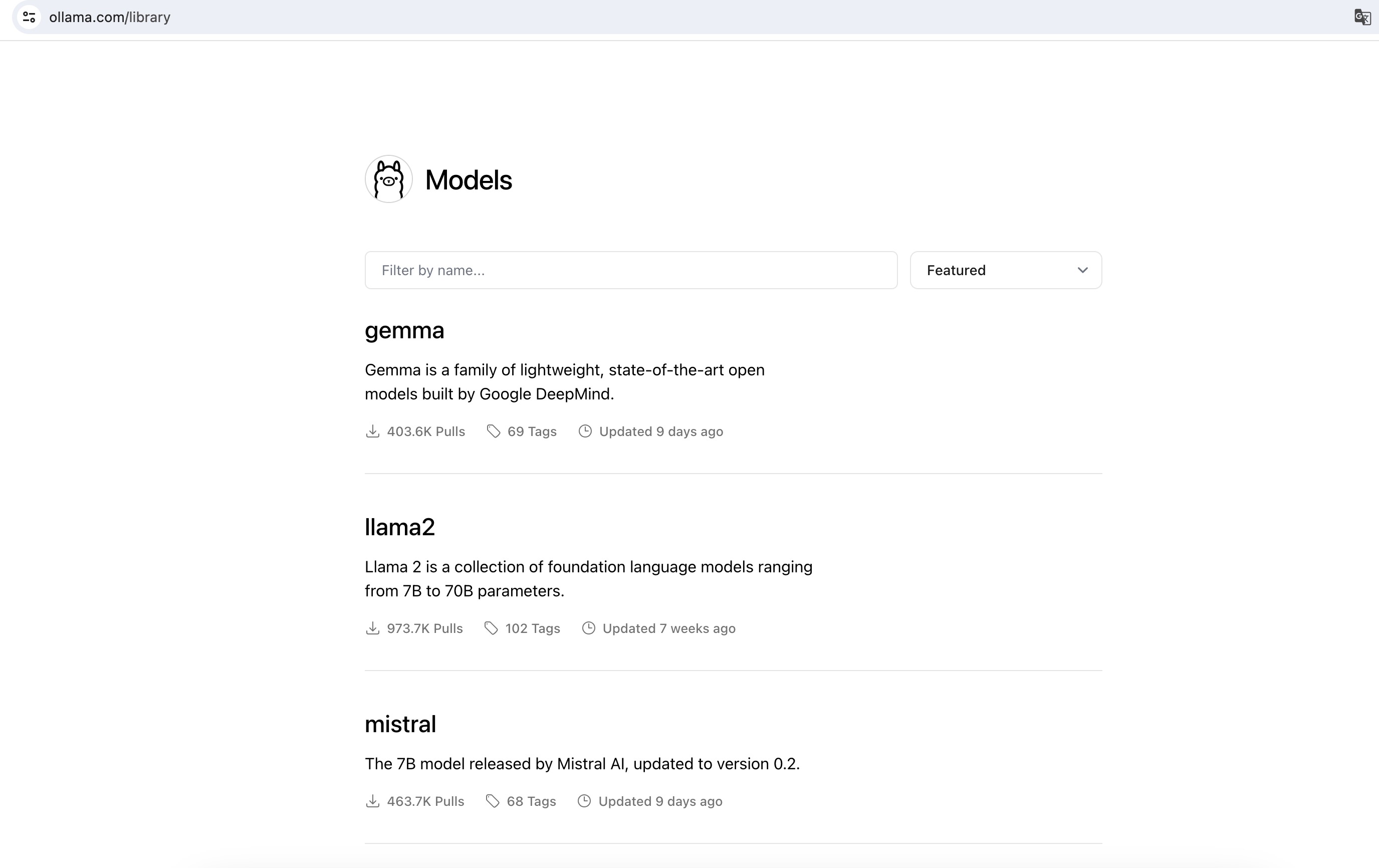Focus the Filter by name field
The image size is (1379, 868).
(x=630, y=270)
